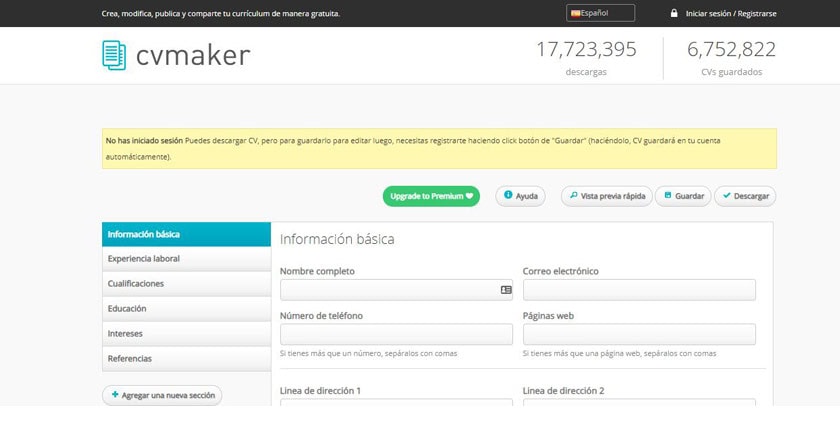This screenshot has height=430, width=840.
Task: Open the Cualificaciones section
Action: pos(186,284)
